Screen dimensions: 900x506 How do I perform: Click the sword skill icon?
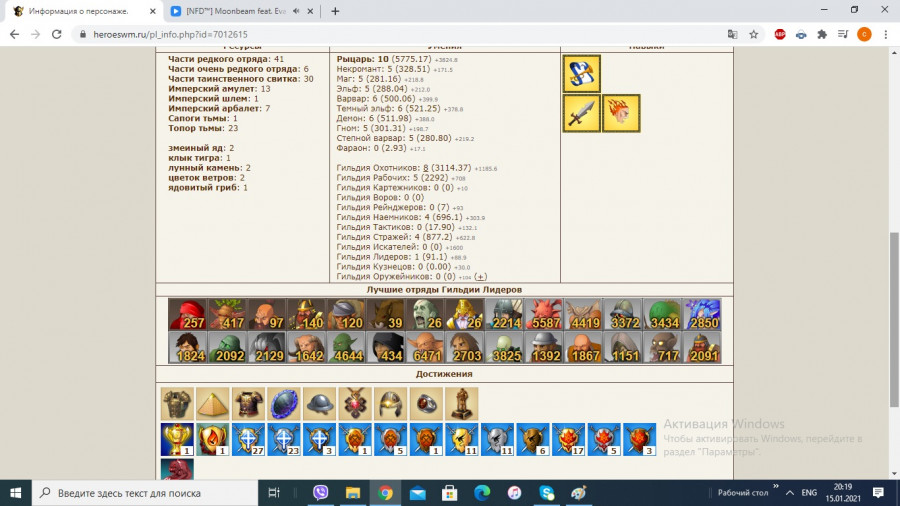coord(581,114)
